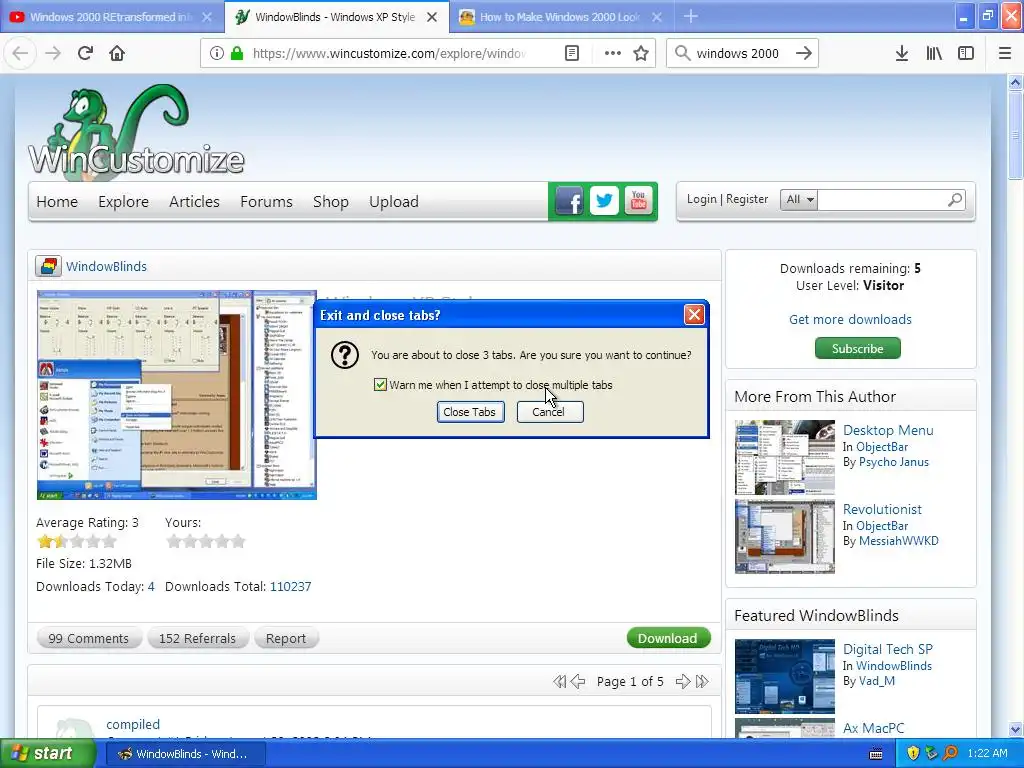Click the security shield tray icon
Screen dimensions: 1024x768
(913, 754)
